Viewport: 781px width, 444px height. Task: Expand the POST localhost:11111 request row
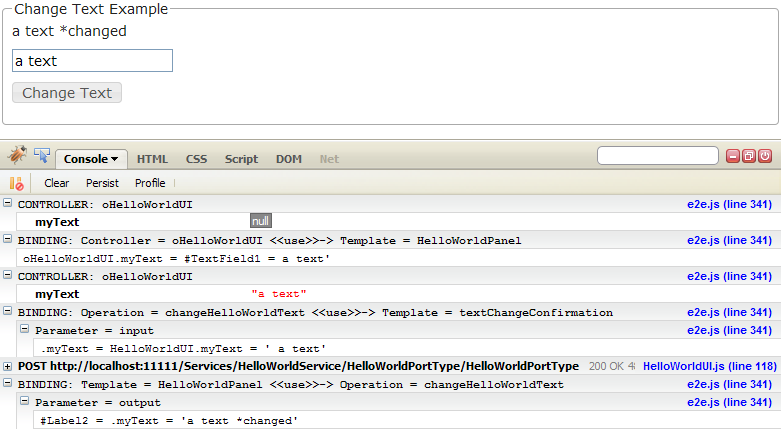[8, 366]
